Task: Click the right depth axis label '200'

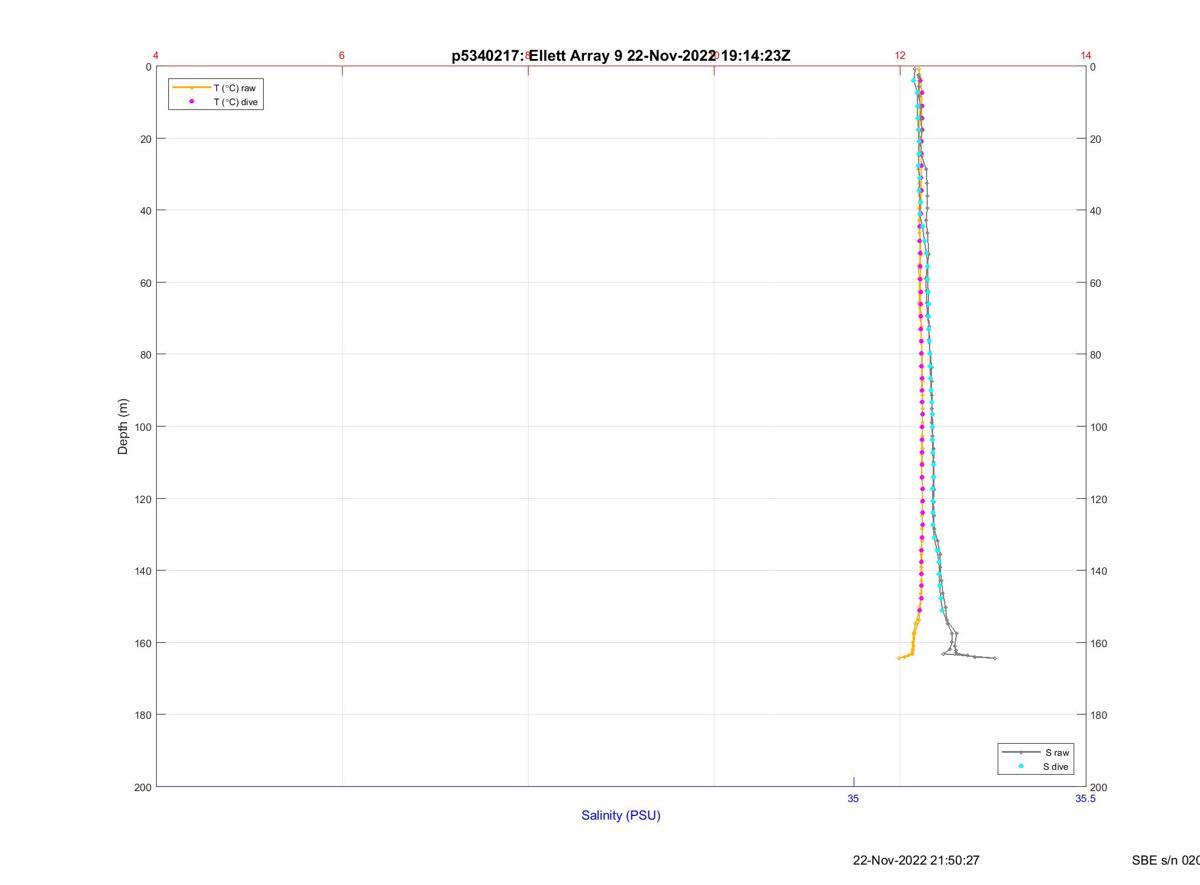Action: [x=1099, y=787]
